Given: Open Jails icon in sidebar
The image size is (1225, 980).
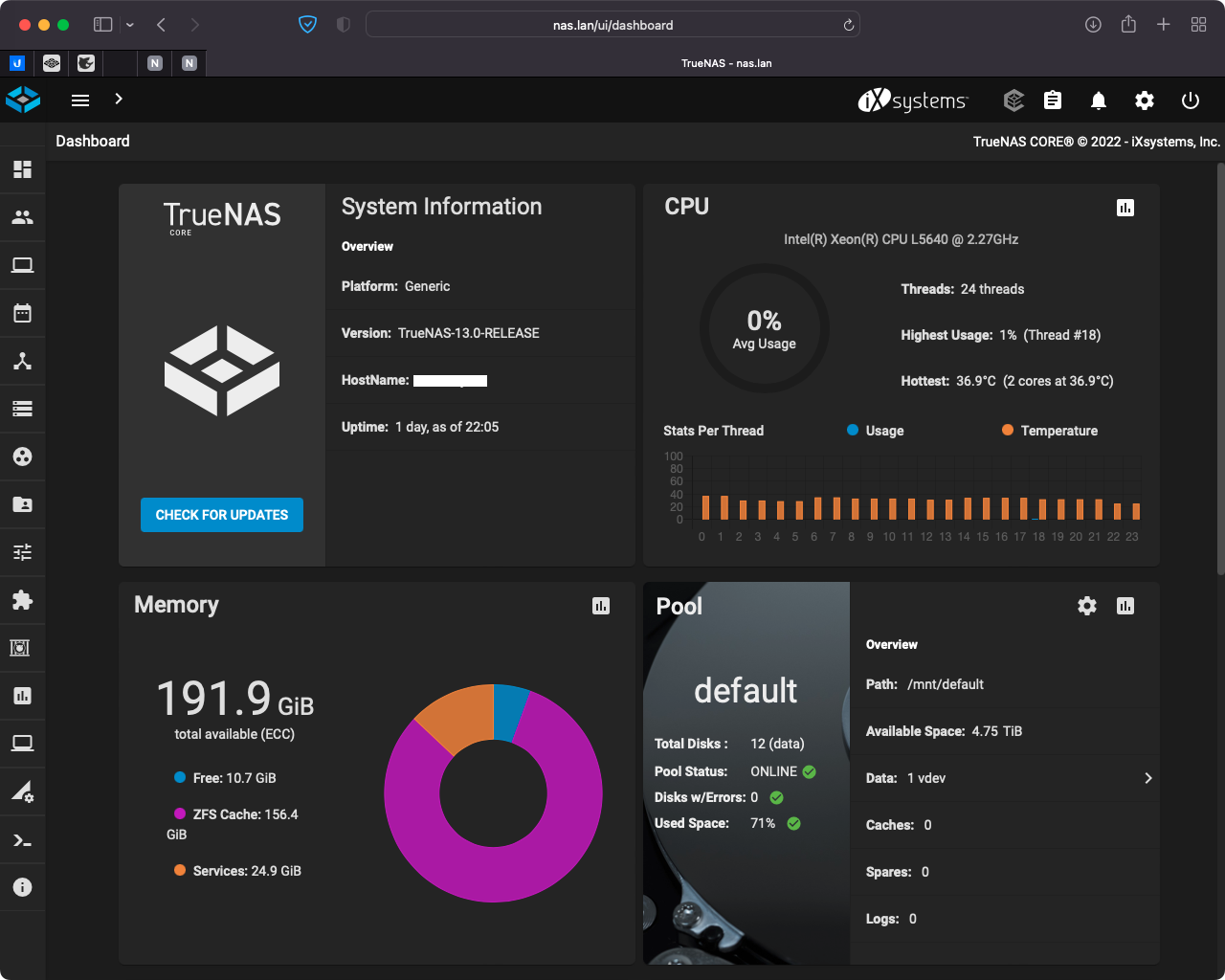Looking at the screenshot, I should click(19, 648).
